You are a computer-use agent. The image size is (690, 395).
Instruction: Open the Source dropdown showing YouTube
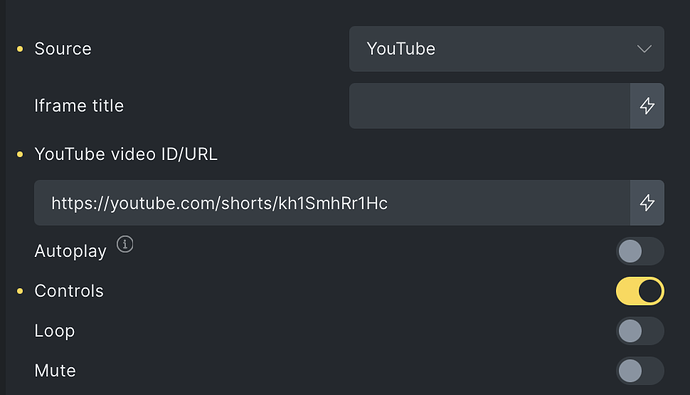506,49
